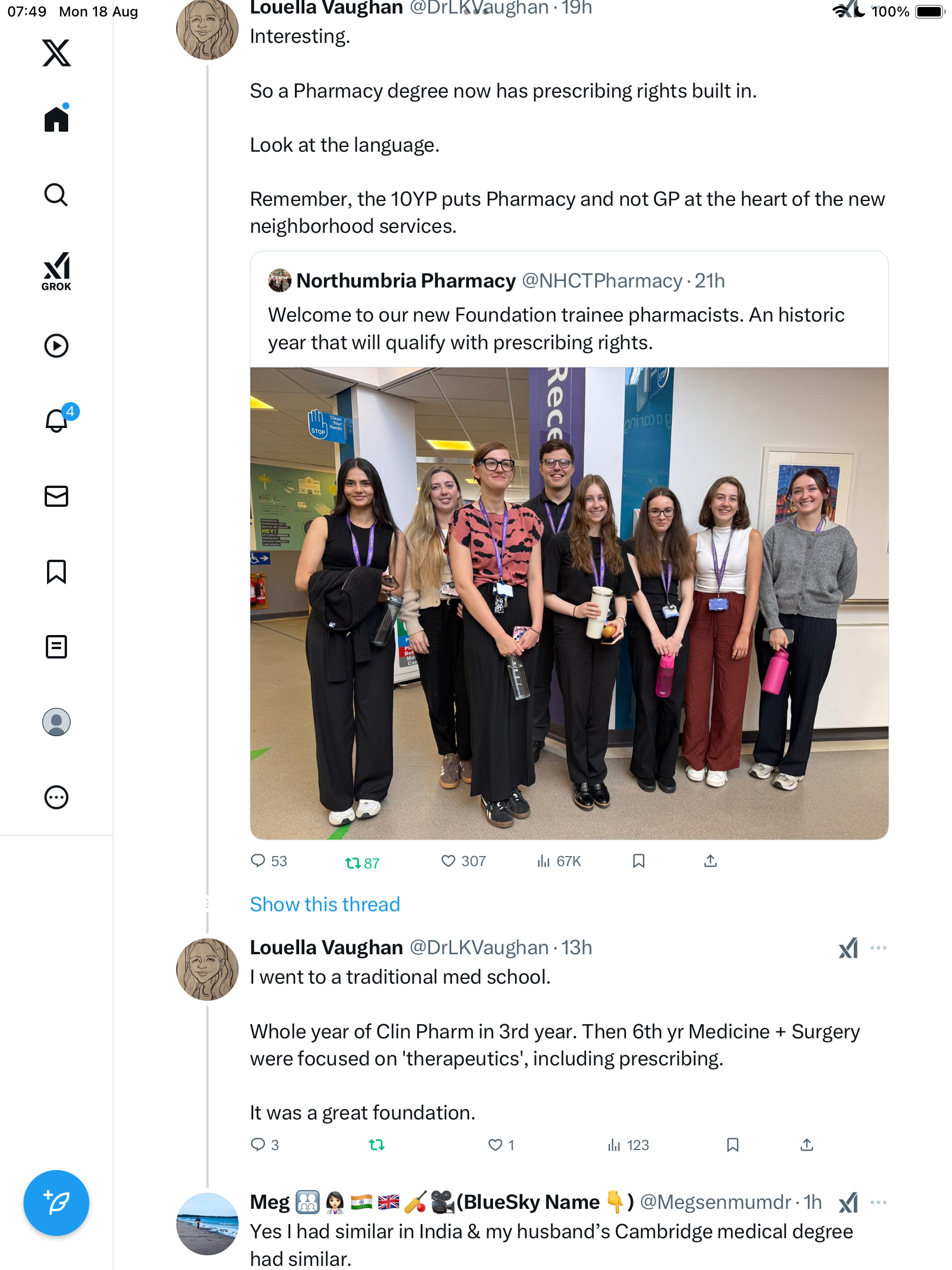Go to Home feed icon
Viewport: 952px width, 1270px height.
coord(56,119)
